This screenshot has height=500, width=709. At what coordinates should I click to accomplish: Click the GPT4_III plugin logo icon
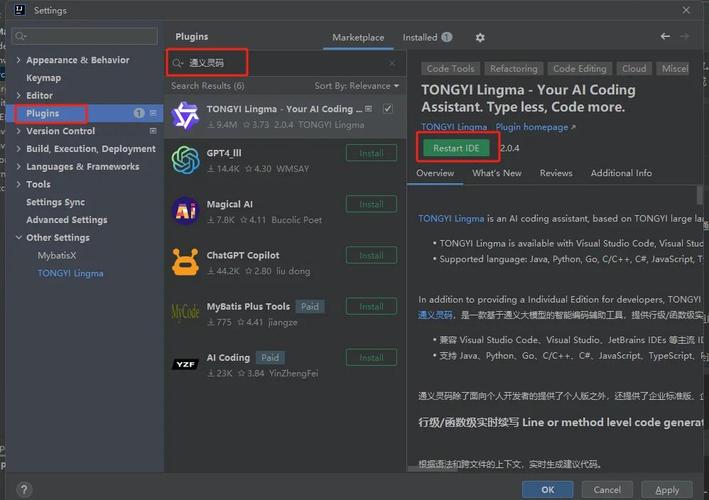tap(185, 160)
